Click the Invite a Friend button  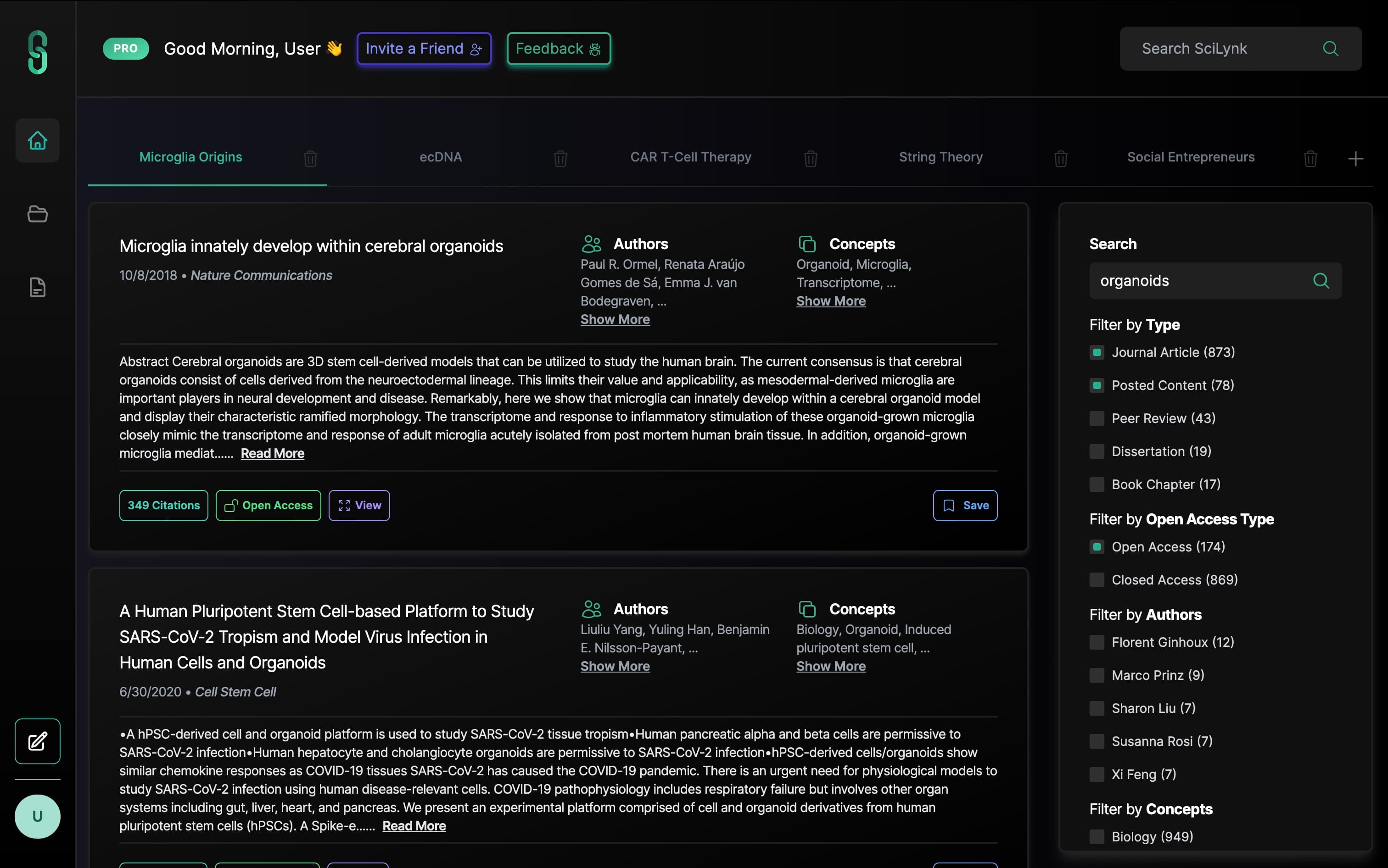tap(424, 49)
